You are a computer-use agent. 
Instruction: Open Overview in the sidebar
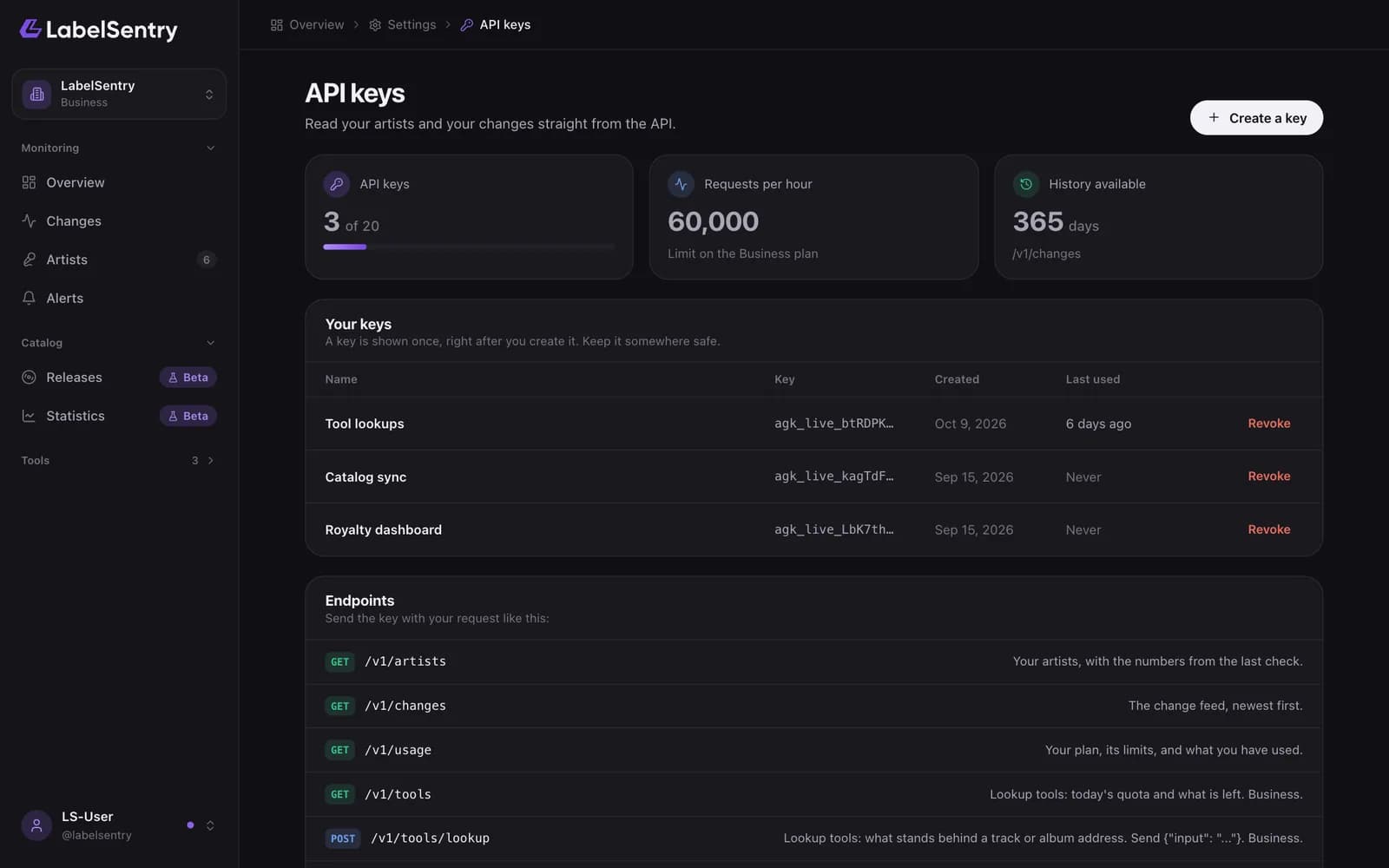point(119,182)
